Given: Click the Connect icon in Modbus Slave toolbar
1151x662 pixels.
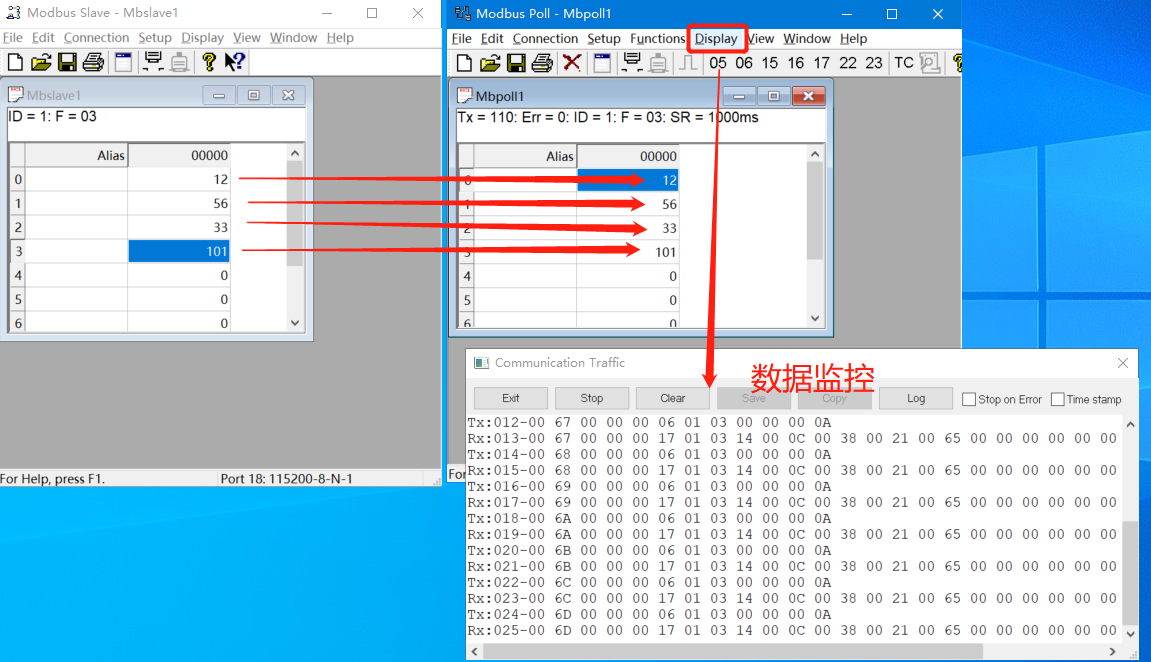Looking at the screenshot, I should 153,62.
